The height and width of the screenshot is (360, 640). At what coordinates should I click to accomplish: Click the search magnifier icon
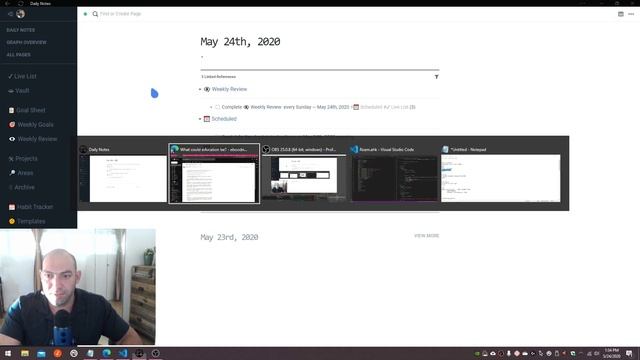click(x=95, y=14)
